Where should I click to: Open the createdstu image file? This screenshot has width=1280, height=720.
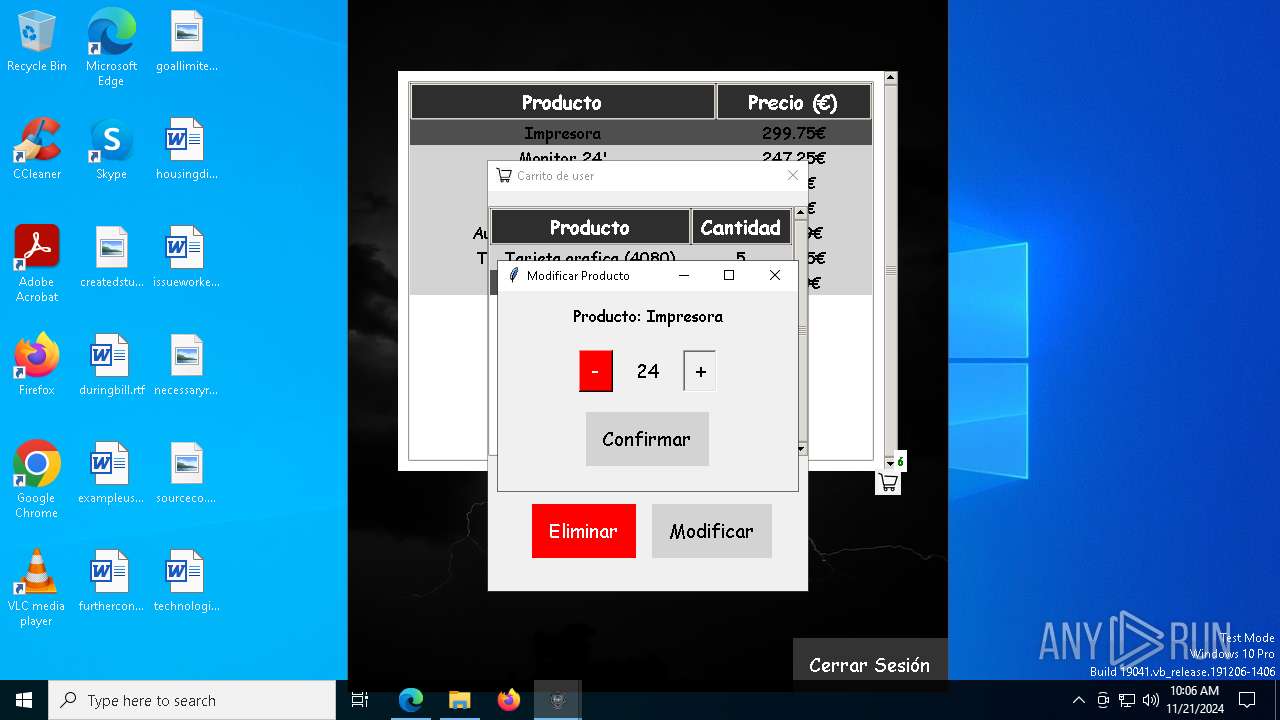(111, 256)
